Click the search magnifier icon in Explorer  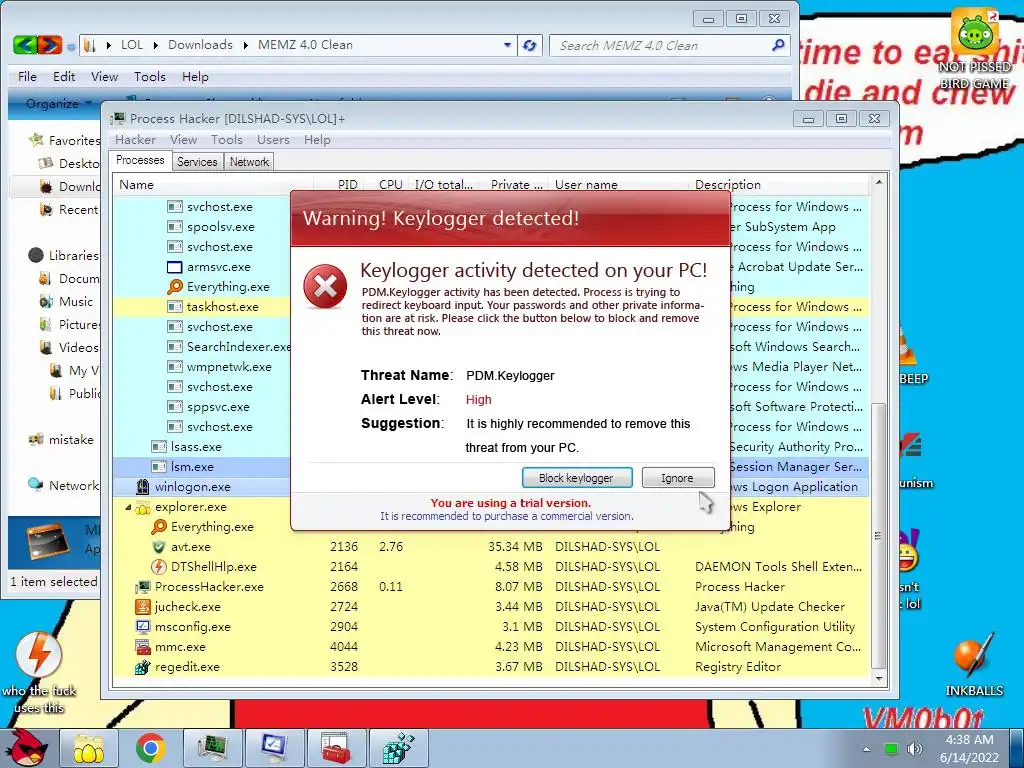tap(778, 45)
